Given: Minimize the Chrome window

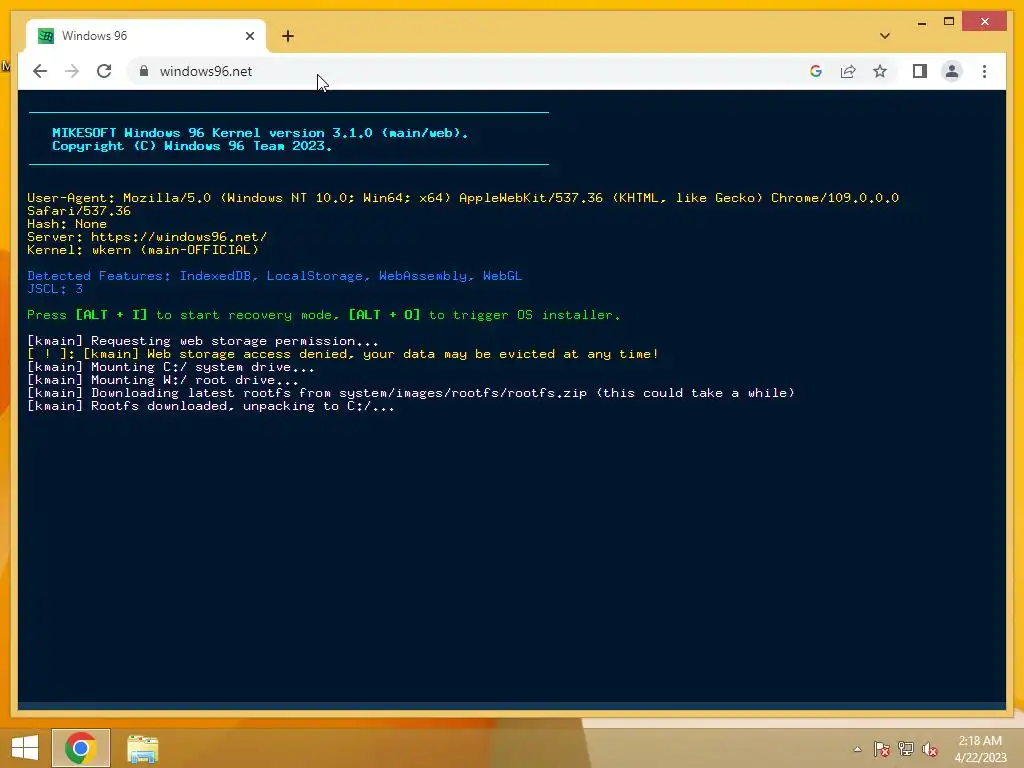Looking at the screenshot, I should tap(921, 22).
